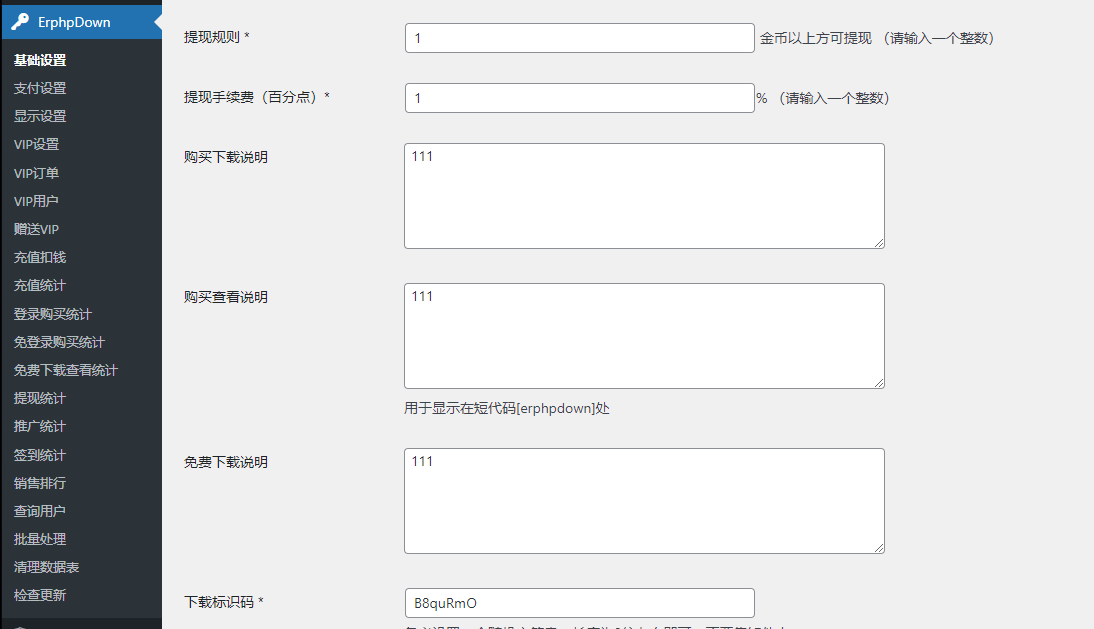Open 查询用户 menu entry
This screenshot has height=629, width=1094.
[x=40, y=510]
